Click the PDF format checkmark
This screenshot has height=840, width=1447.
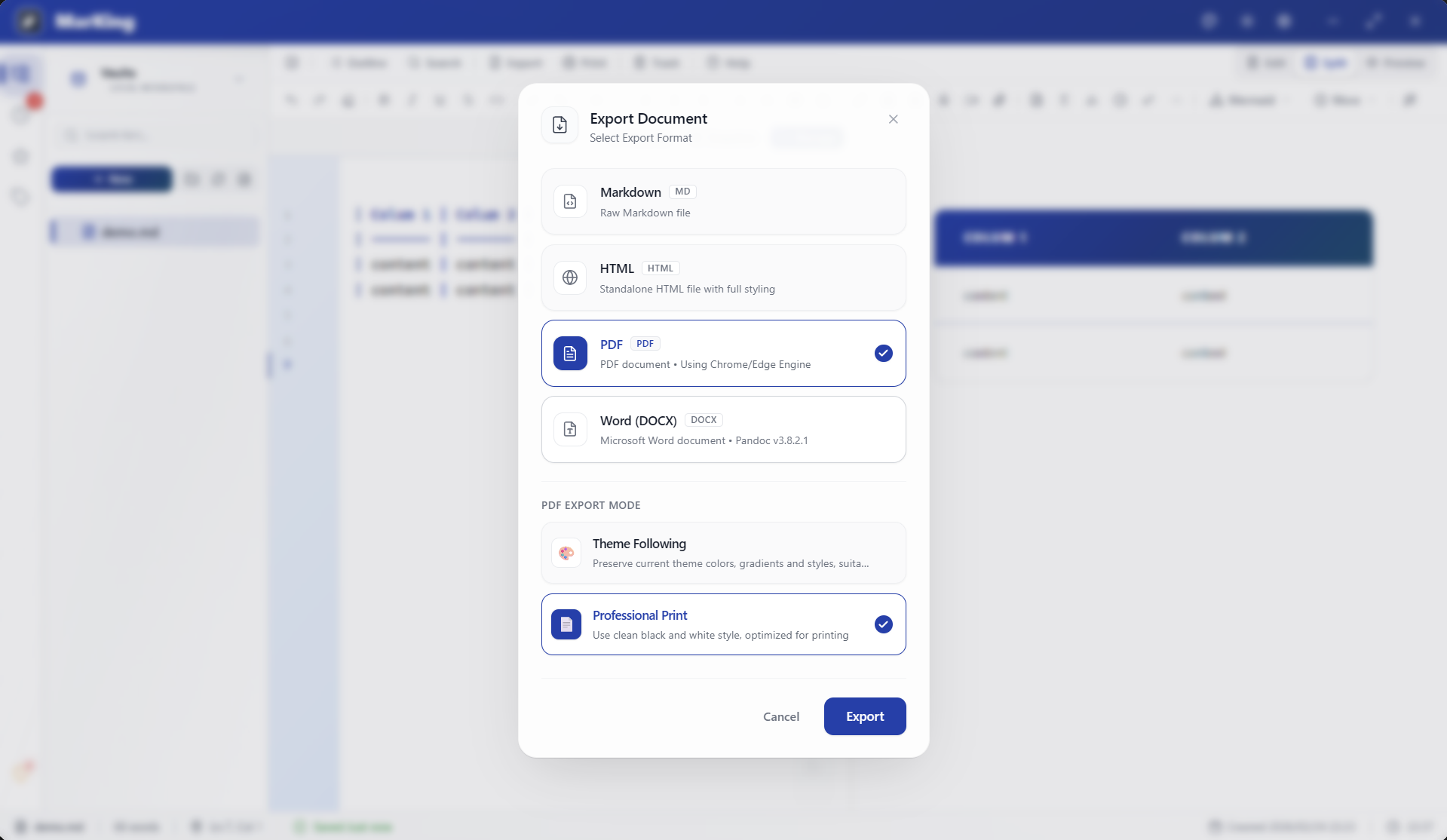pos(883,354)
